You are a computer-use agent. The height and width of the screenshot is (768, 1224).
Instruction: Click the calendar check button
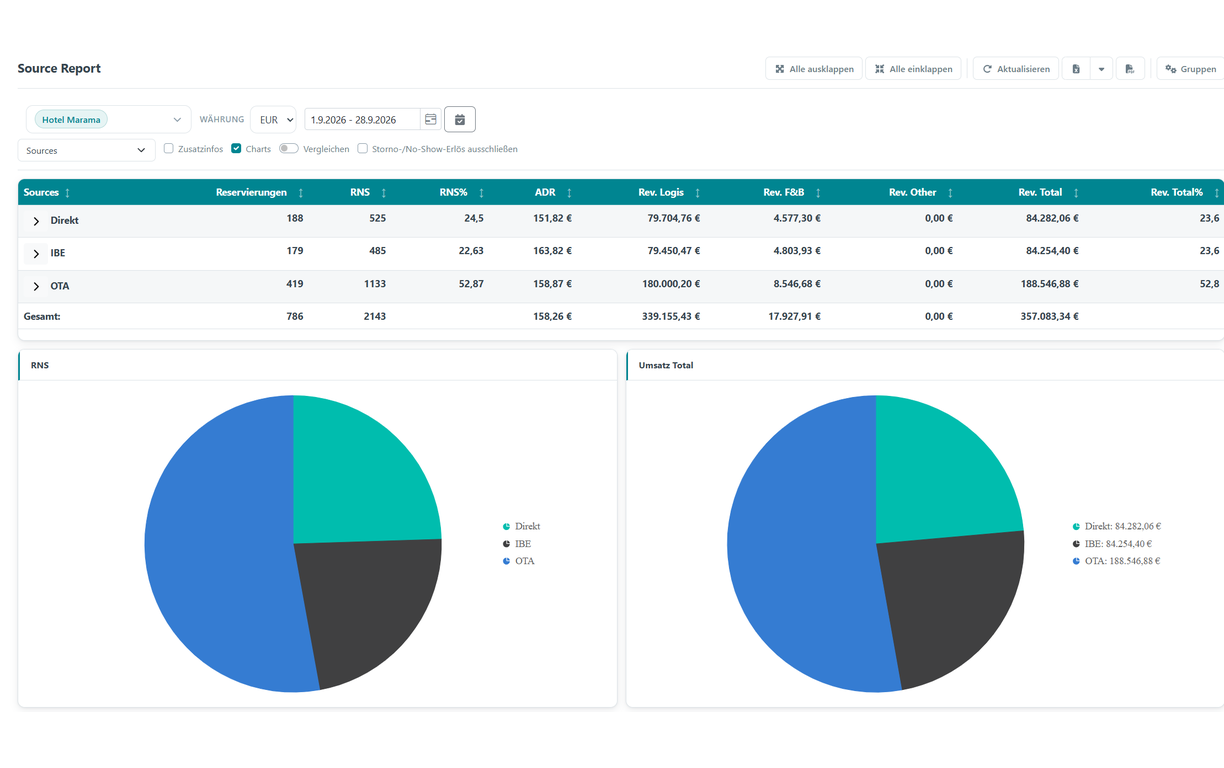(460, 120)
